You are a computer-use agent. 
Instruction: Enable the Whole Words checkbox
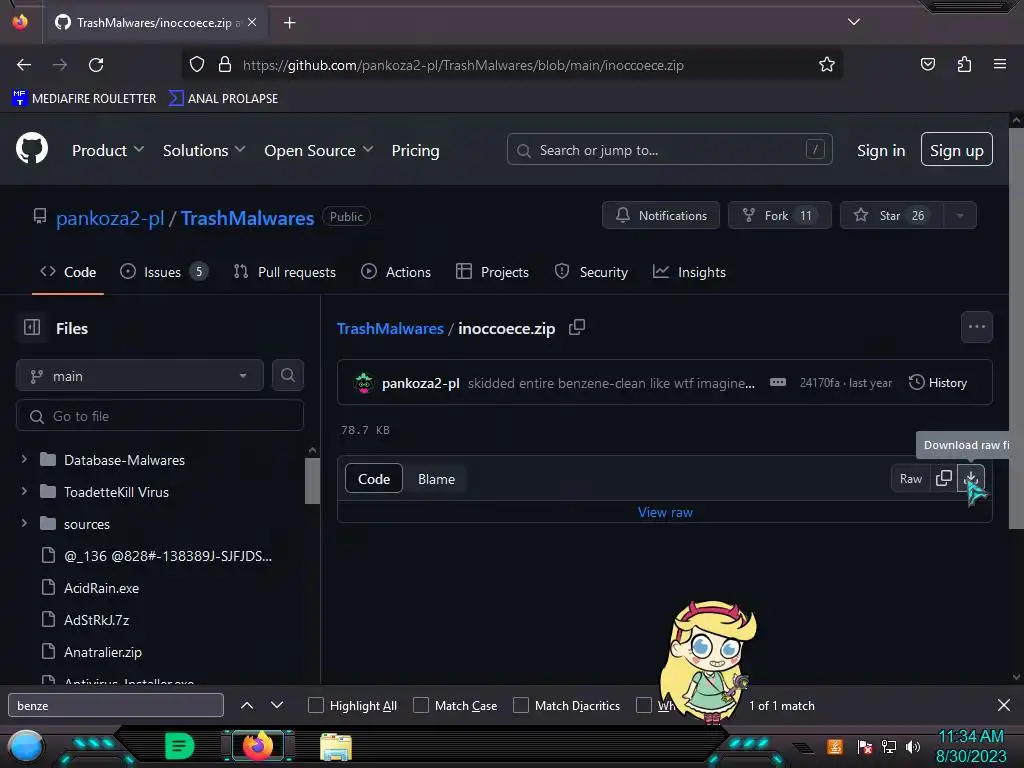pos(644,705)
